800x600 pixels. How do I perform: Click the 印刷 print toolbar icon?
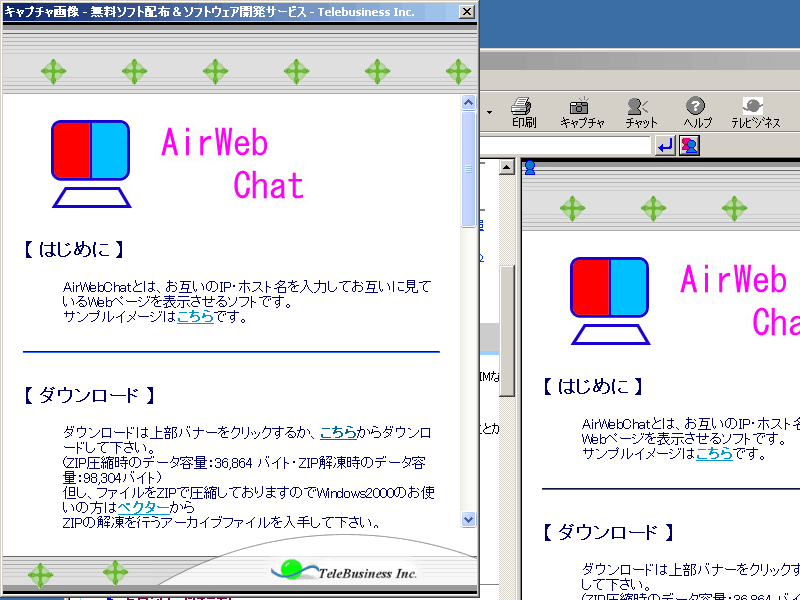[523, 112]
